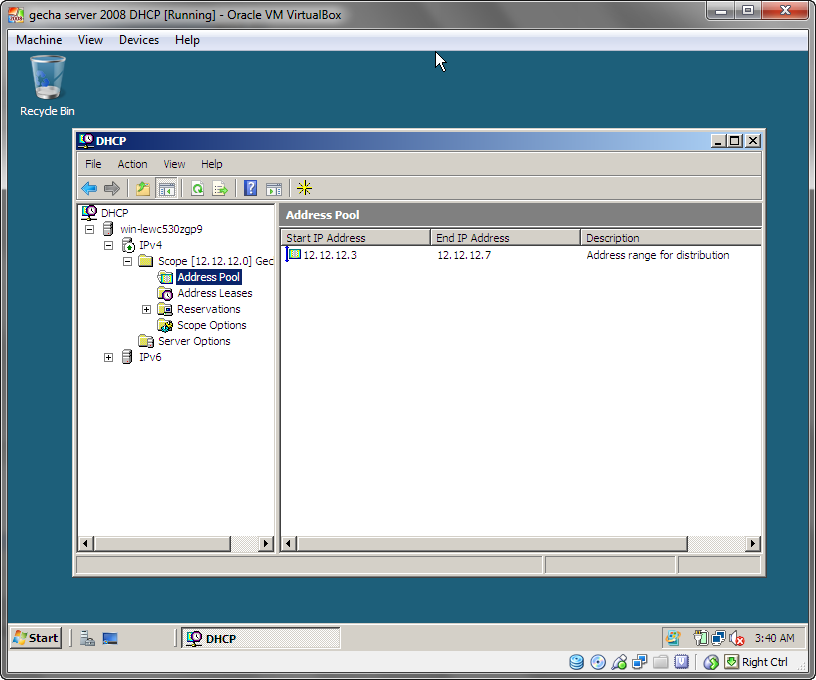The width and height of the screenshot is (816, 680).
Task: Click VirtualBox USB status icon
Action: tap(619, 662)
